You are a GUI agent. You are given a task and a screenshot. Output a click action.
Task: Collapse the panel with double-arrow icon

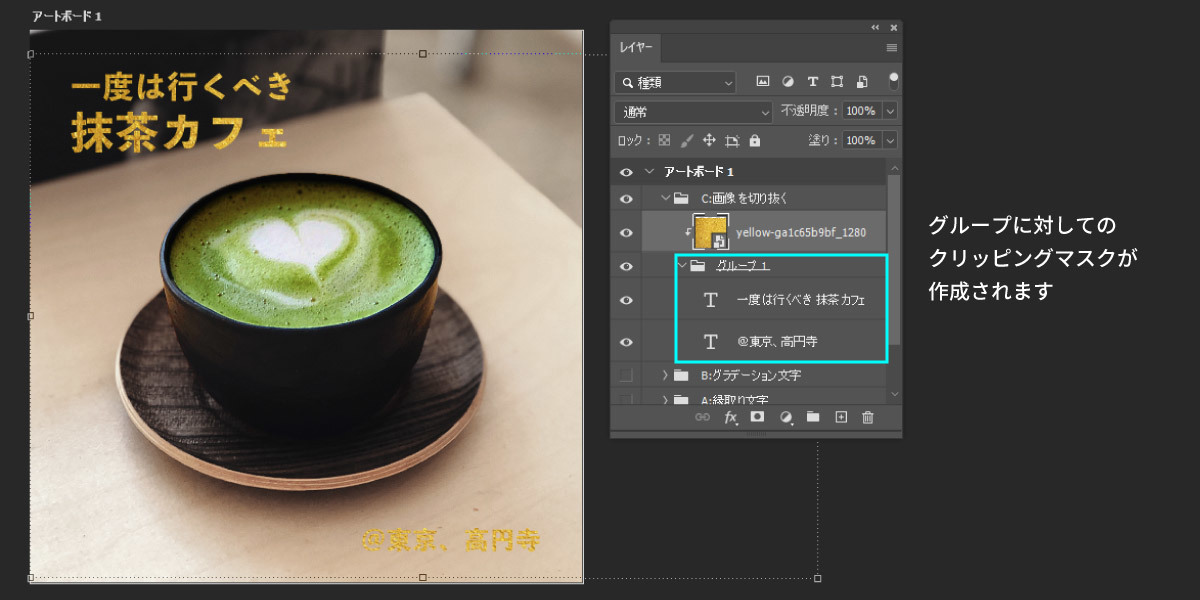(876, 27)
